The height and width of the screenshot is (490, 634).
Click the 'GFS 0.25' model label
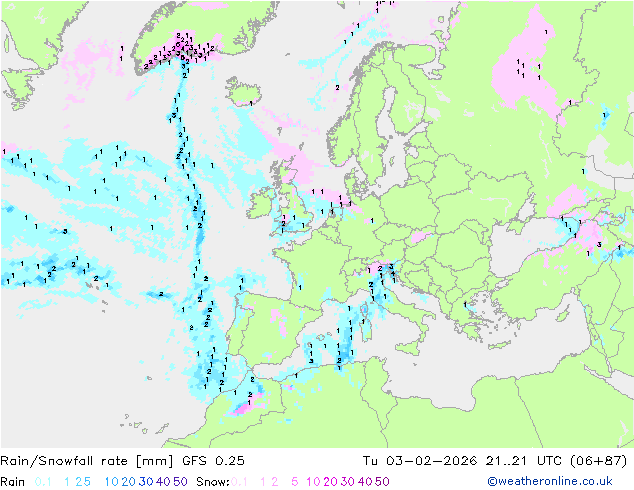pos(213,461)
